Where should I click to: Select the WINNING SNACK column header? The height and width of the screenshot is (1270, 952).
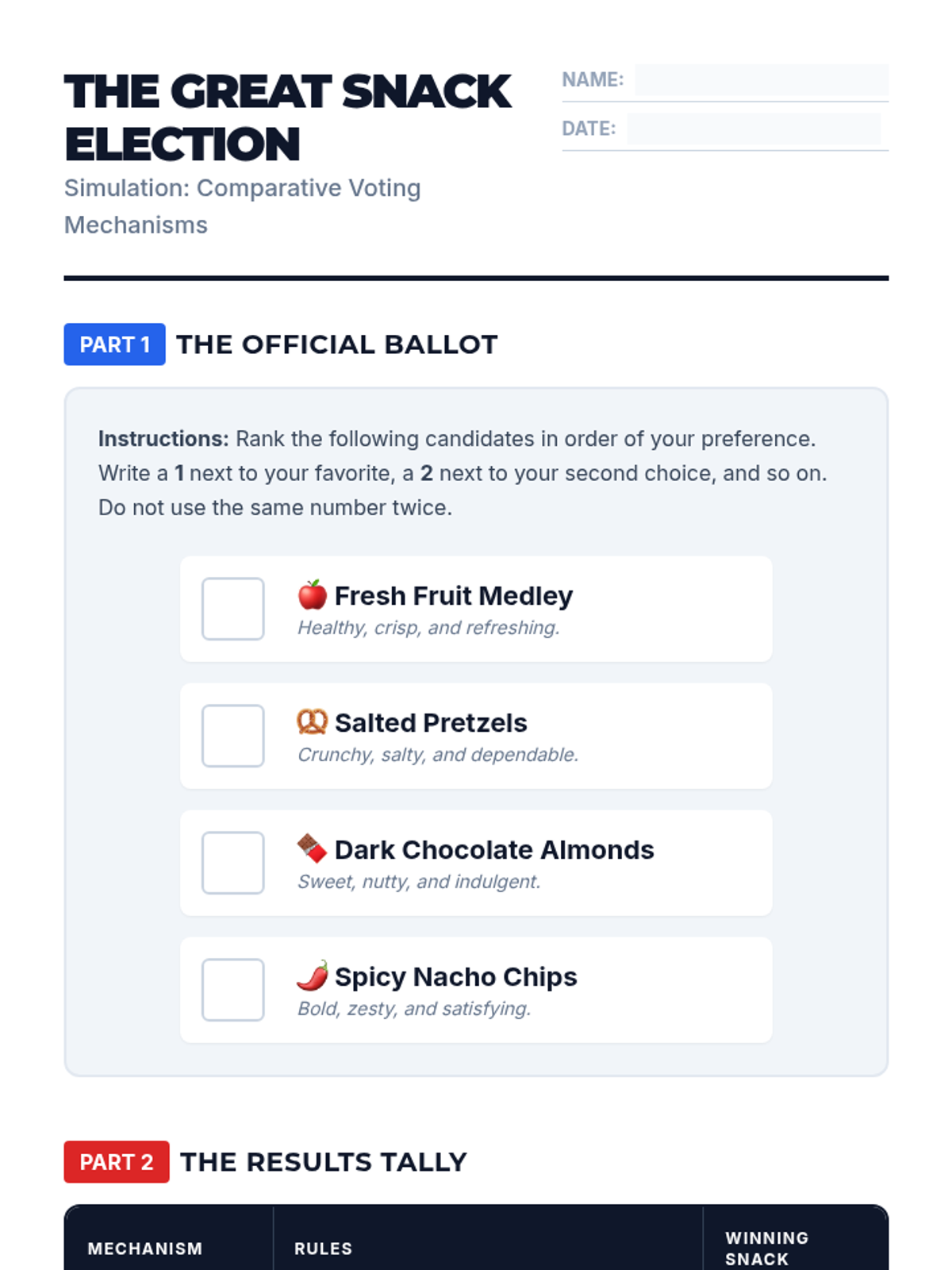click(x=766, y=1249)
